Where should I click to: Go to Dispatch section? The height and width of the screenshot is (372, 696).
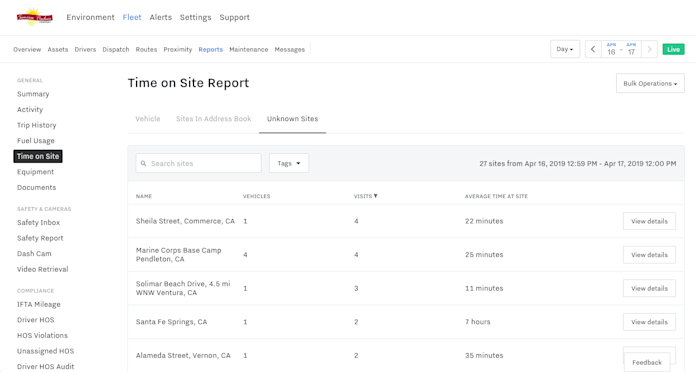tap(116, 49)
